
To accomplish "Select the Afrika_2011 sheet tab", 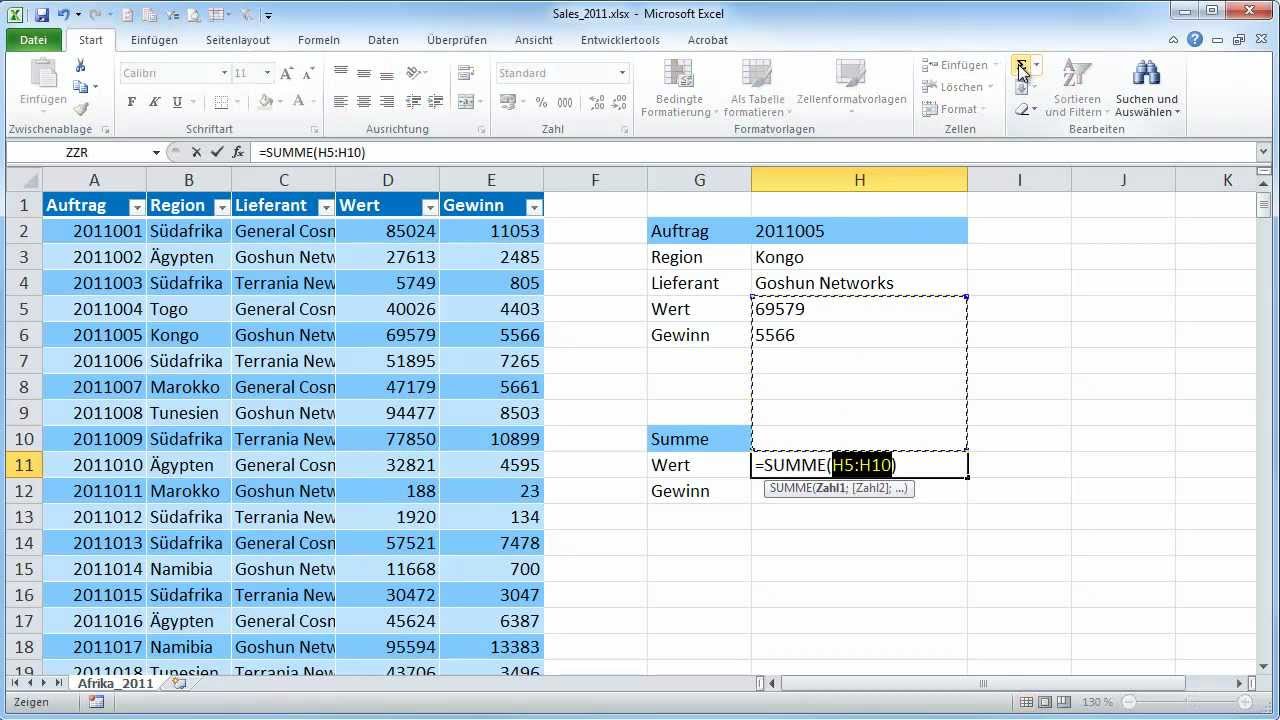I will (x=116, y=683).
